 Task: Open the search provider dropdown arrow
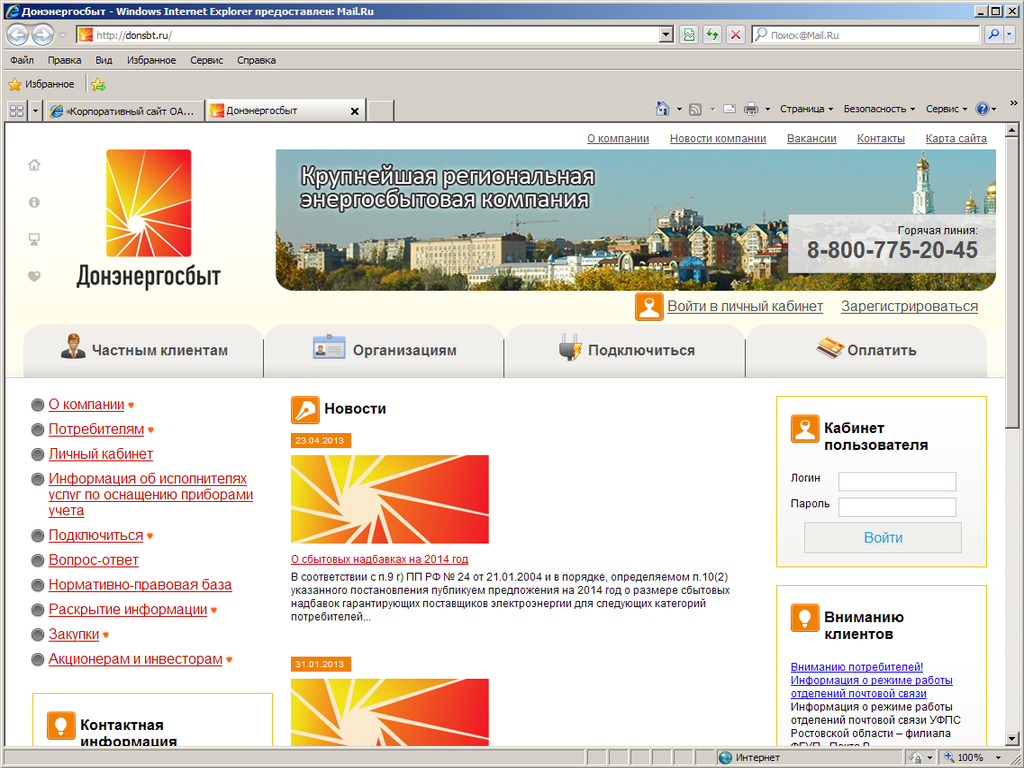click(1010, 35)
